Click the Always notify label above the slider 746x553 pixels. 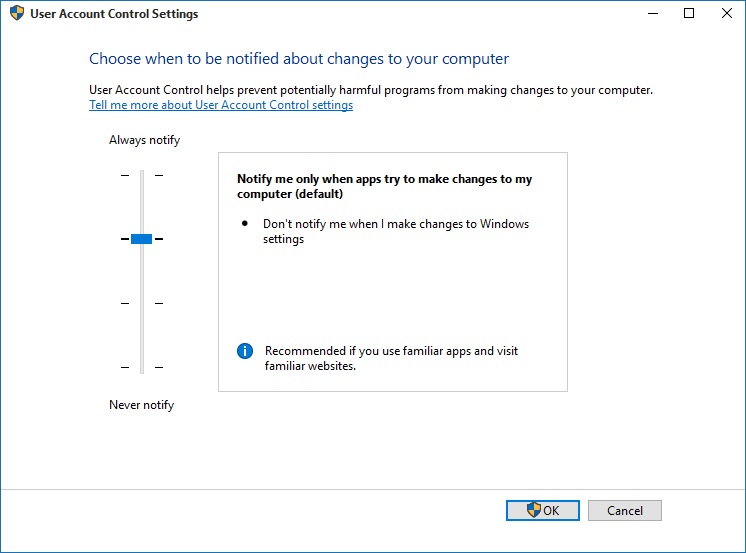pyautogui.click(x=145, y=140)
